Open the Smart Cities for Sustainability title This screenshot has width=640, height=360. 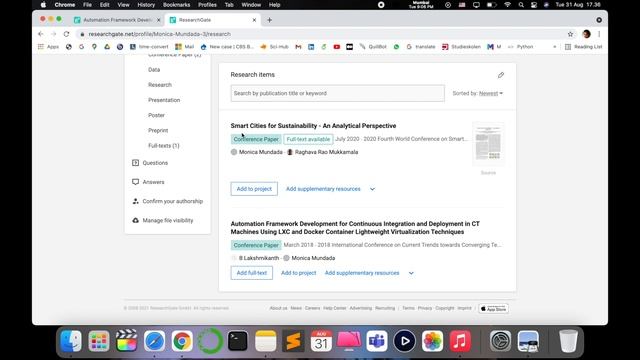coord(313,126)
